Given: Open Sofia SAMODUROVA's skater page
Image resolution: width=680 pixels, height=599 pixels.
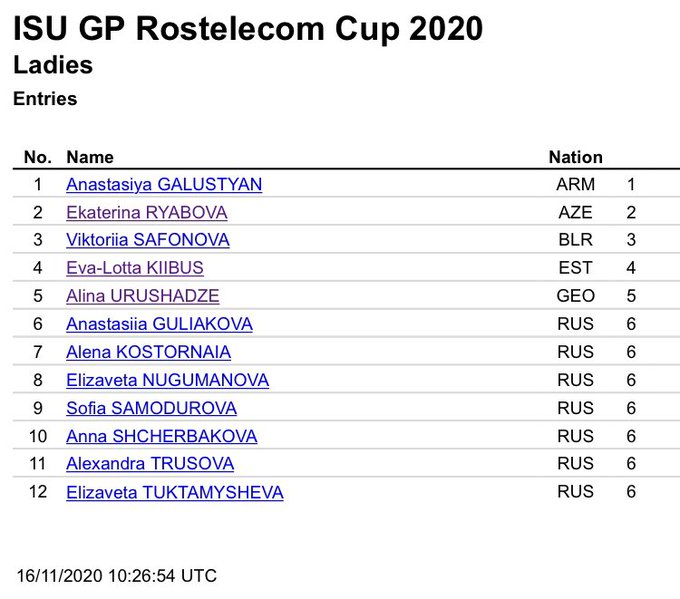Looking at the screenshot, I should point(151,408).
